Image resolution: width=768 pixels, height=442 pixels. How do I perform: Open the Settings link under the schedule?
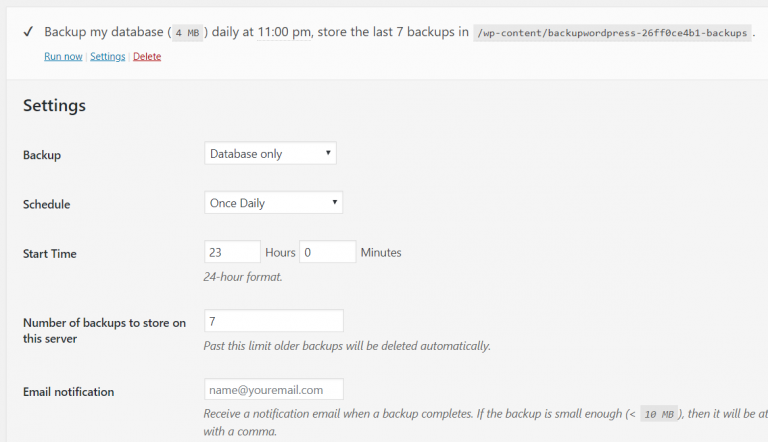pyautogui.click(x=108, y=56)
